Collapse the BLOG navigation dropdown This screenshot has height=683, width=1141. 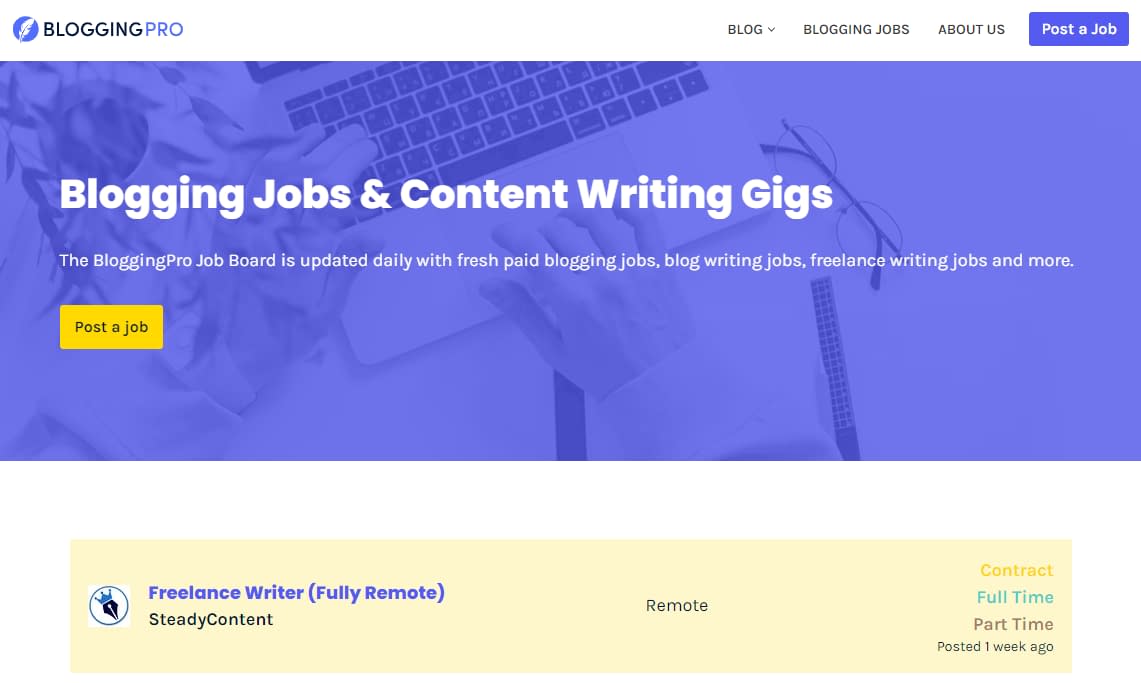(x=750, y=30)
